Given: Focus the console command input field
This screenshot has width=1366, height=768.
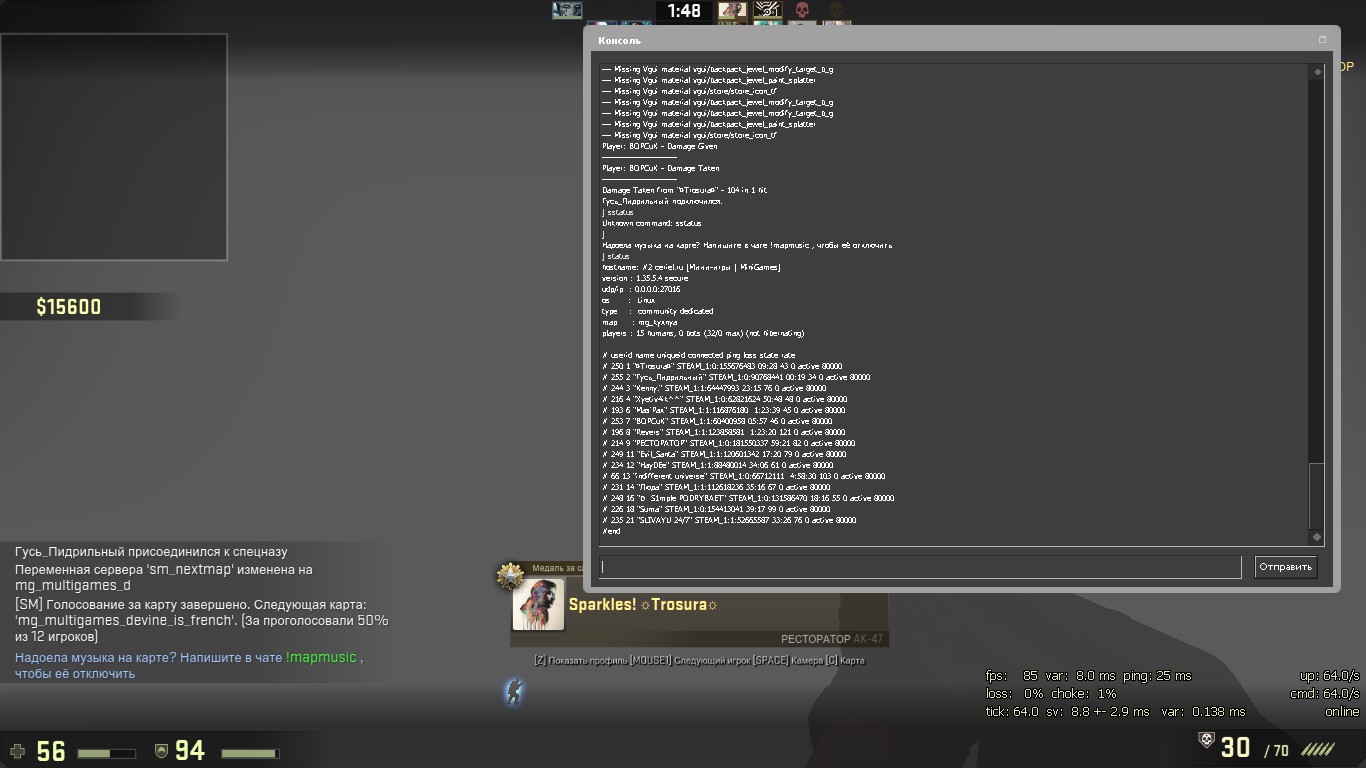Looking at the screenshot, I should pyautogui.click(x=919, y=567).
